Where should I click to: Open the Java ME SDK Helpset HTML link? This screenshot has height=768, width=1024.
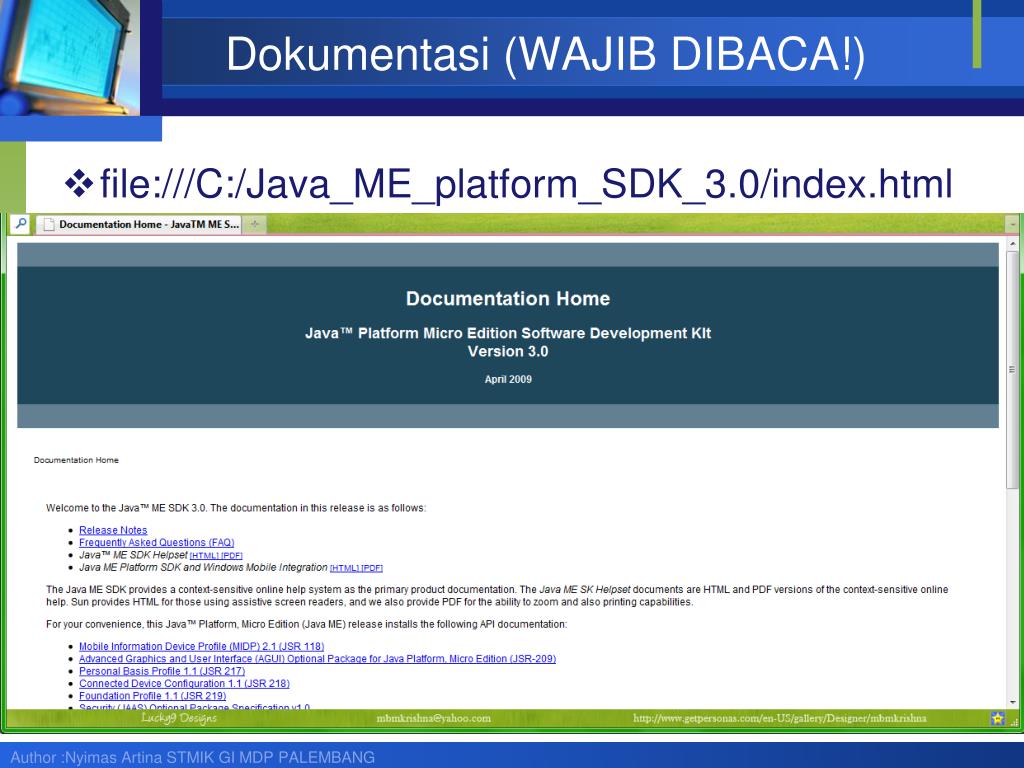click(204, 556)
